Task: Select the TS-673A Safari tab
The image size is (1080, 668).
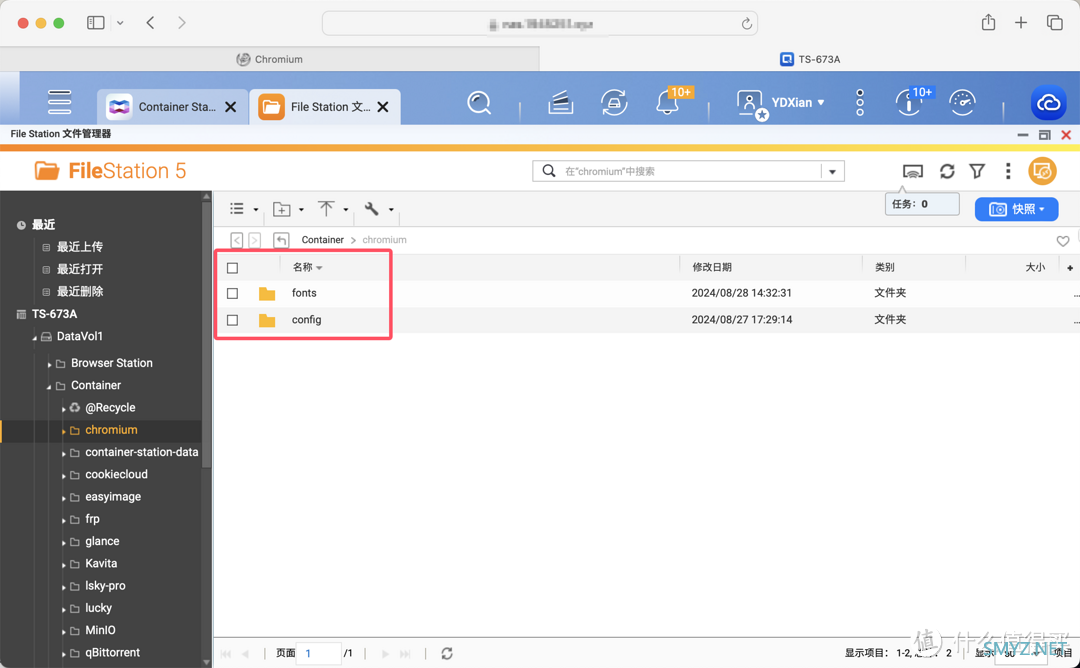Action: pos(809,59)
